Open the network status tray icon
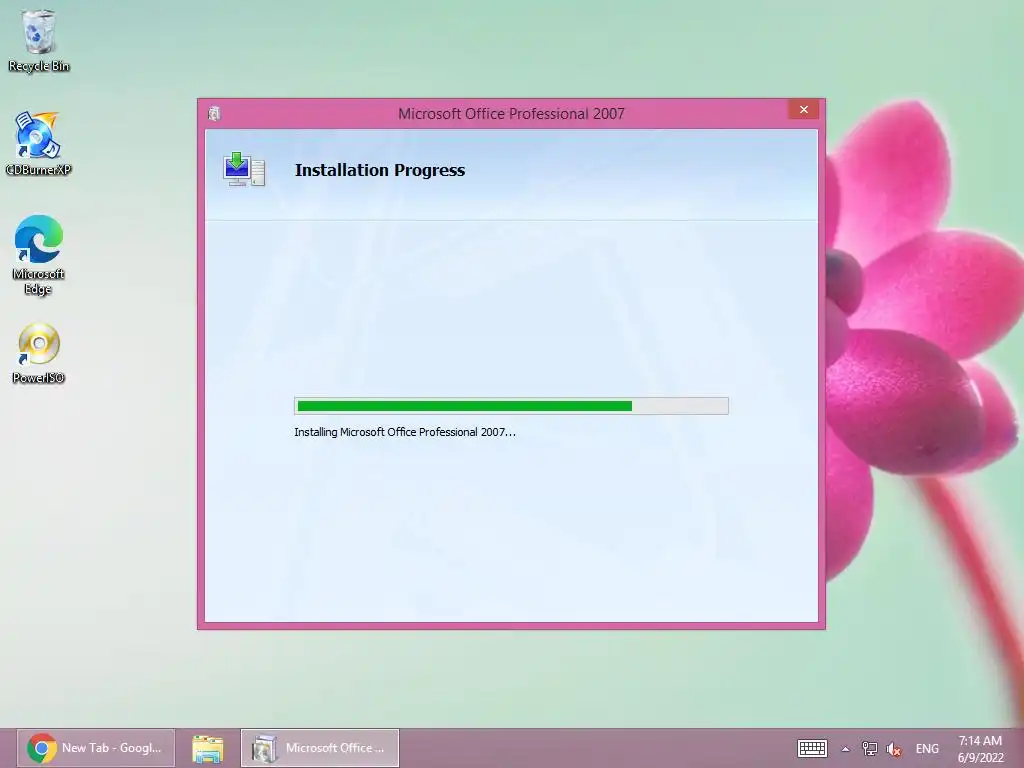Screen dimensions: 1024x768 point(869,748)
